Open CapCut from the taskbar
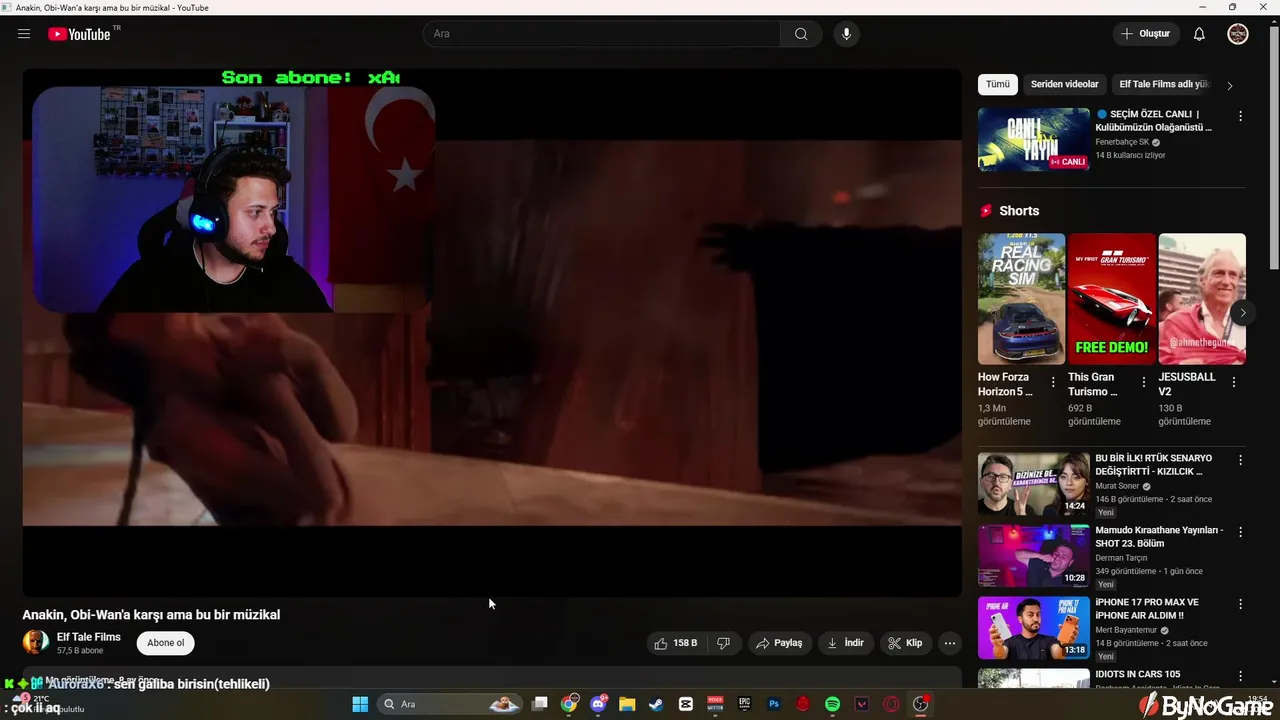The width and height of the screenshot is (1280, 720). click(x=685, y=704)
